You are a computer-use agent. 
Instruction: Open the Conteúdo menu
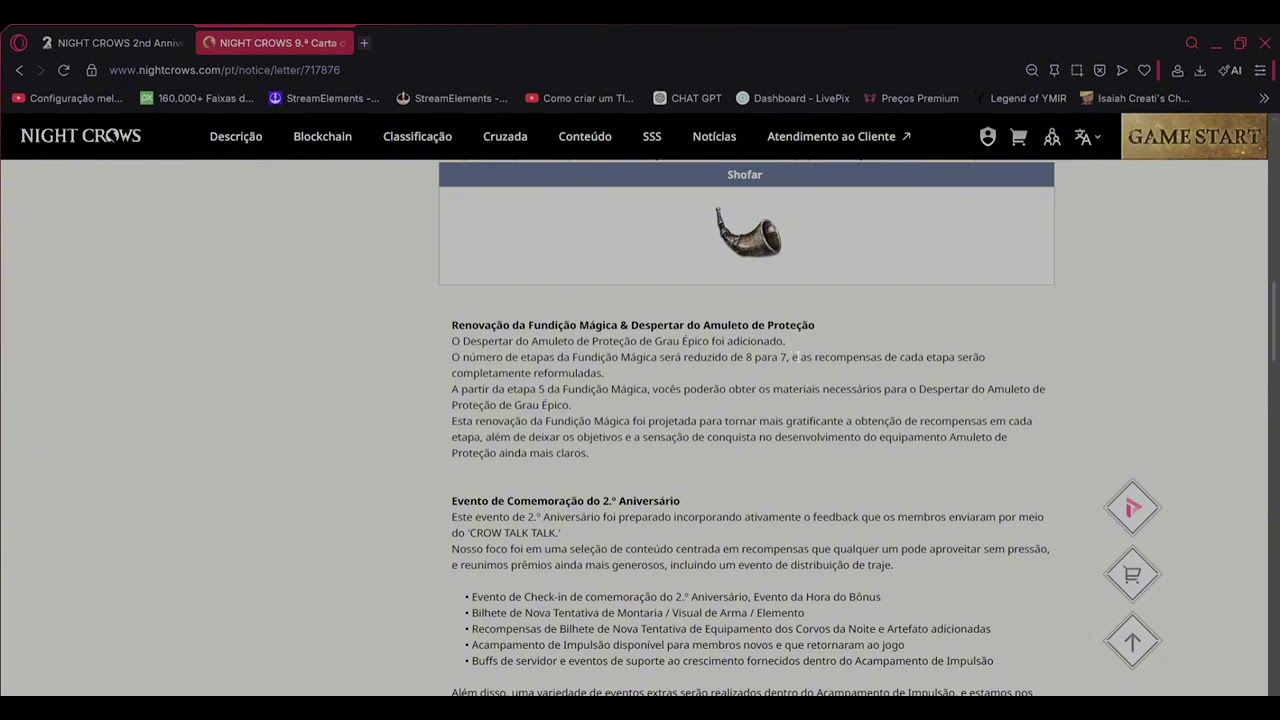585,137
